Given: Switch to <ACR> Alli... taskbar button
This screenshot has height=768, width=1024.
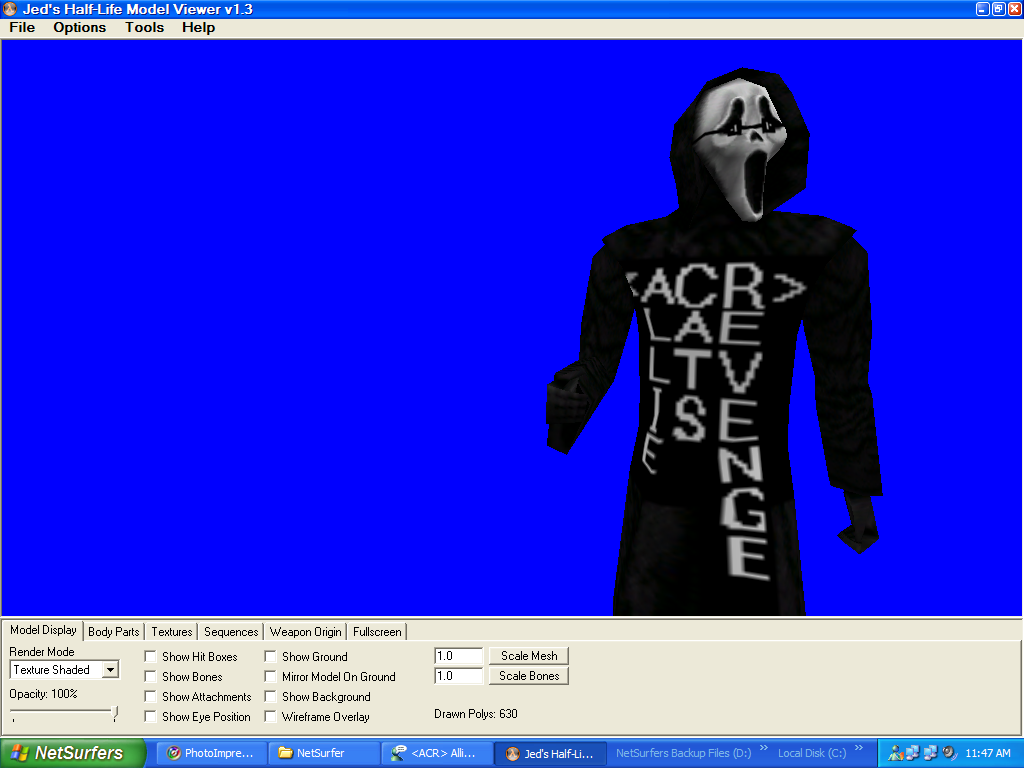Looking at the screenshot, I should point(436,753).
